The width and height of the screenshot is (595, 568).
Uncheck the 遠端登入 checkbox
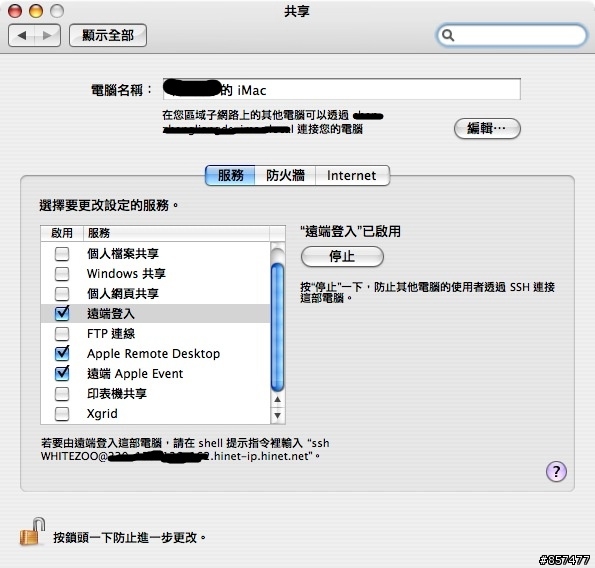coord(62,313)
